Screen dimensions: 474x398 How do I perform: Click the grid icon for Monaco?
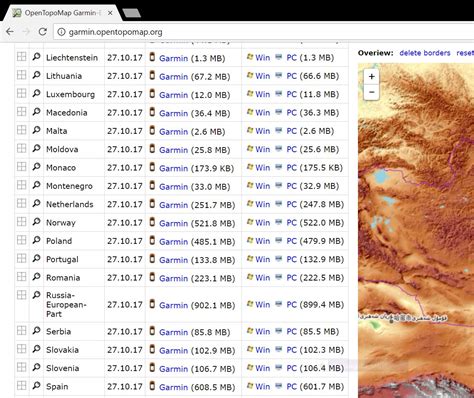[22, 167]
